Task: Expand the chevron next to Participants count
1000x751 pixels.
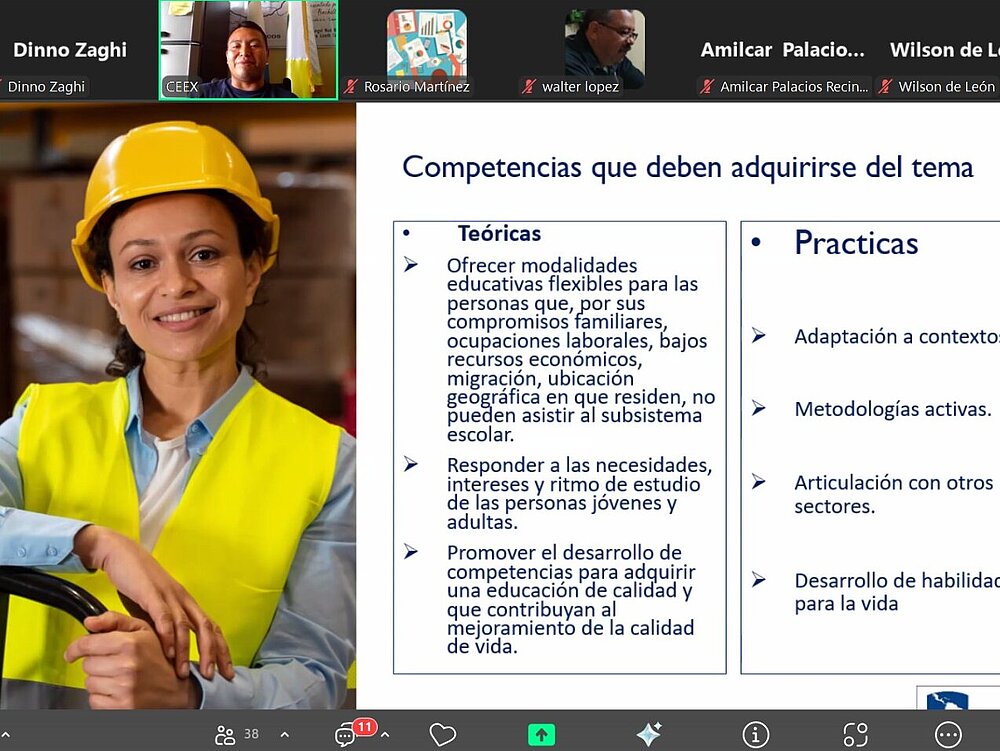Action: pyautogui.click(x=284, y=735)
